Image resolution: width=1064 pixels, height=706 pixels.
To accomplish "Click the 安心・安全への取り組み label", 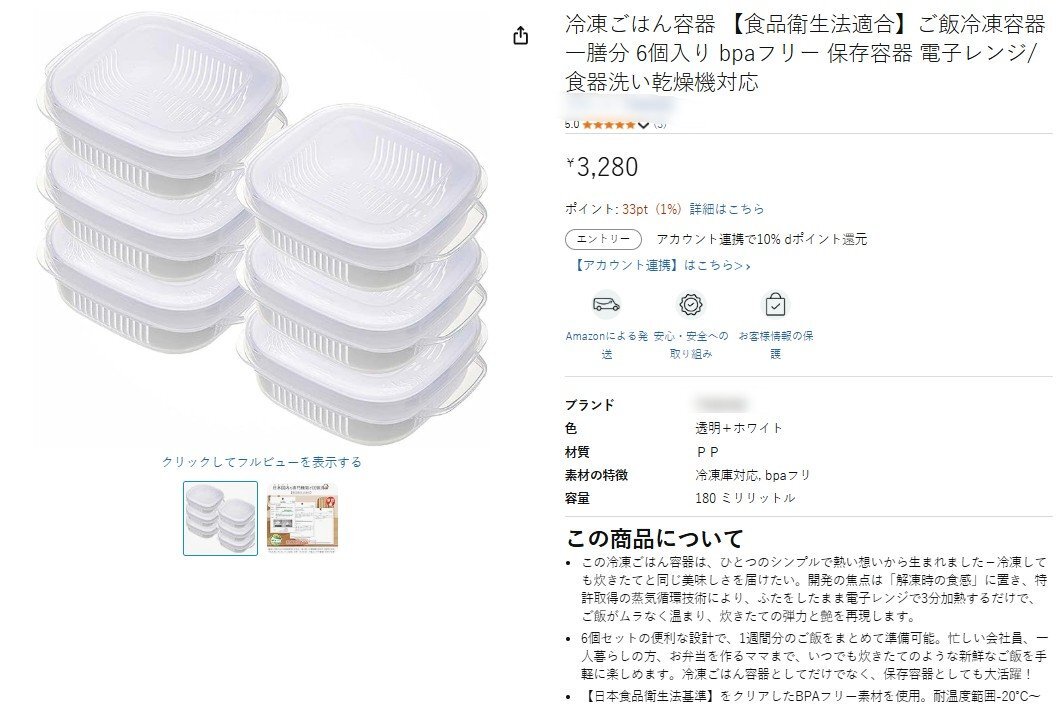I will click(x=691, y=345).
